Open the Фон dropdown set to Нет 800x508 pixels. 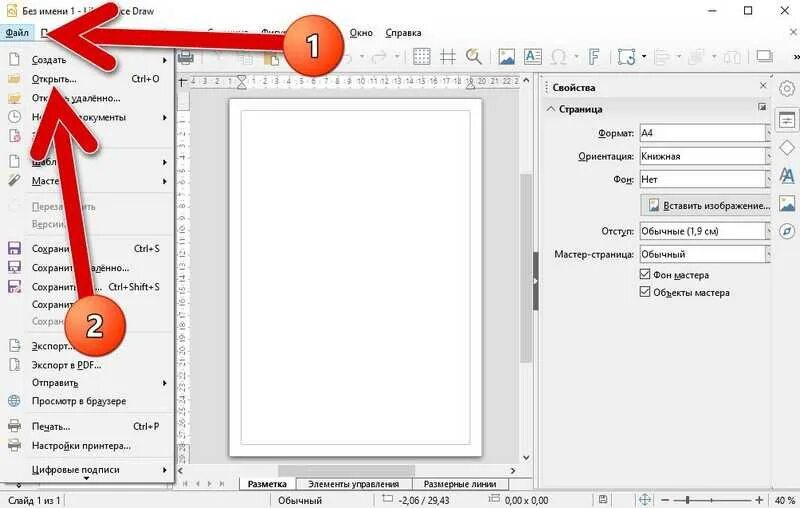pyautogui.click(x=705, y=179)
